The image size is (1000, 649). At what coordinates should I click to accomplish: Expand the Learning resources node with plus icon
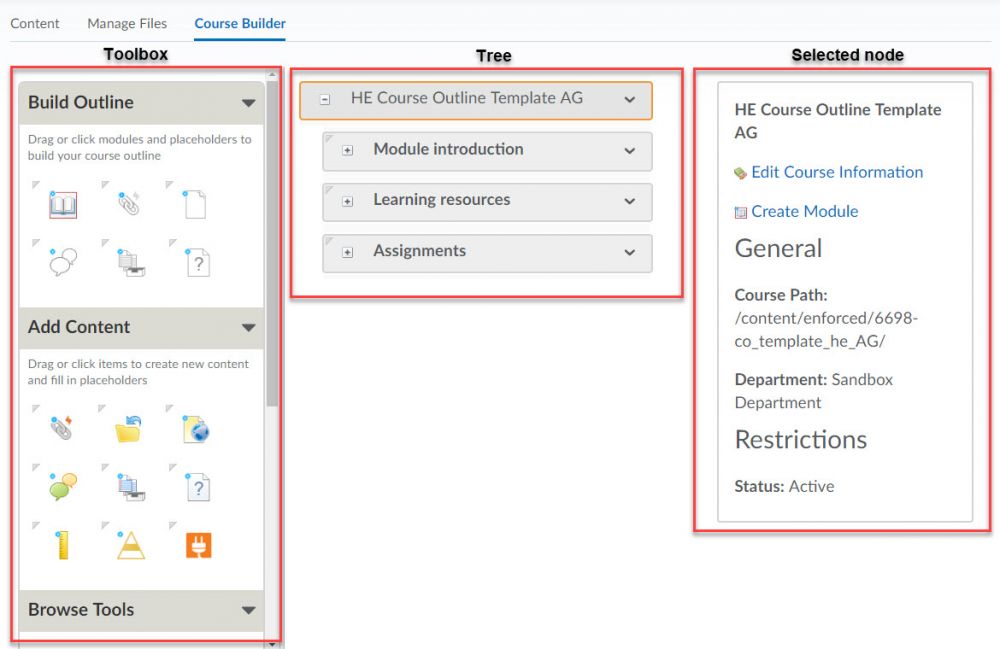point(348,201)
